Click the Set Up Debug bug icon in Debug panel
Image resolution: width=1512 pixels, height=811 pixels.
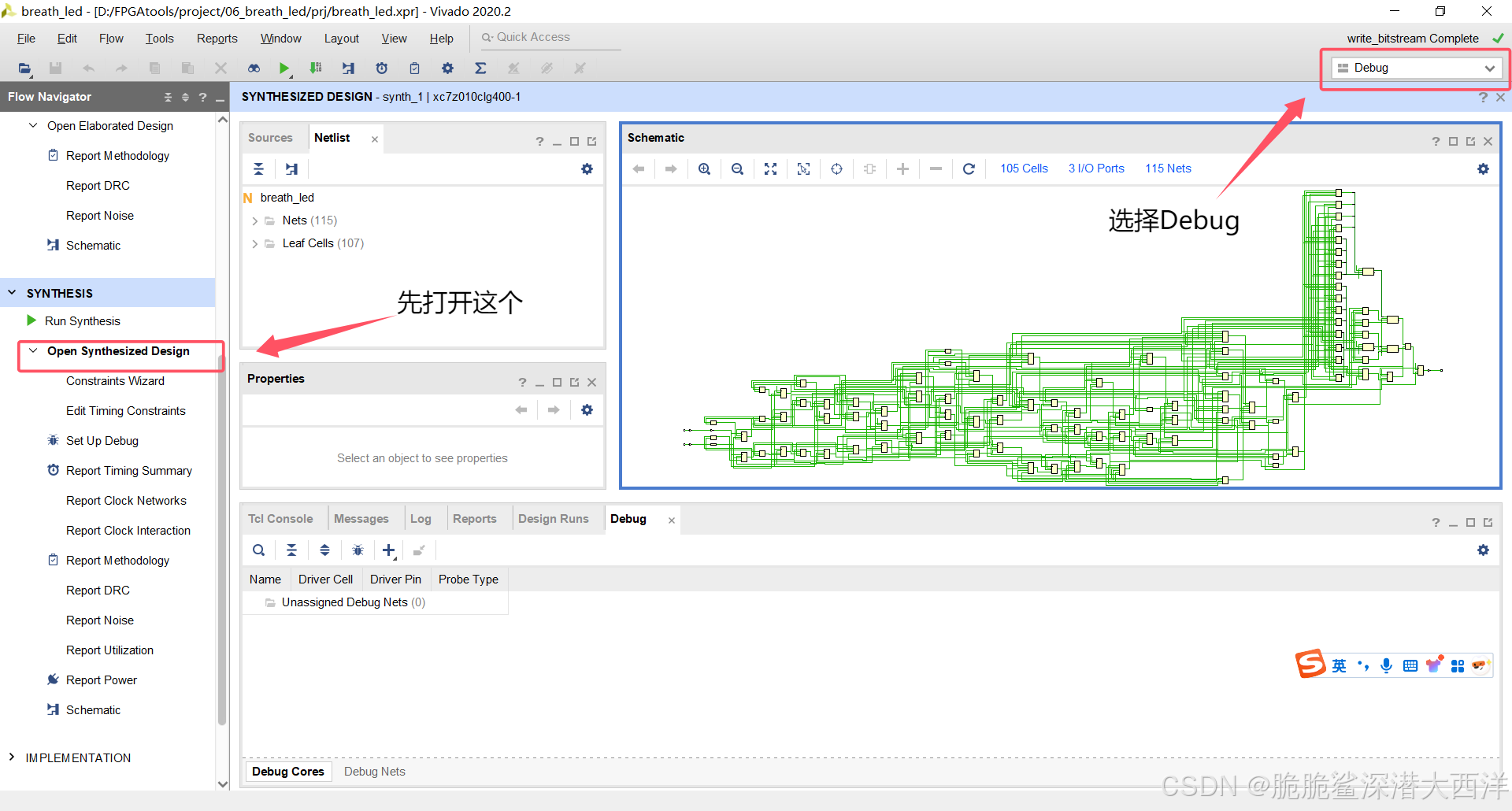(x=358, y=550)
